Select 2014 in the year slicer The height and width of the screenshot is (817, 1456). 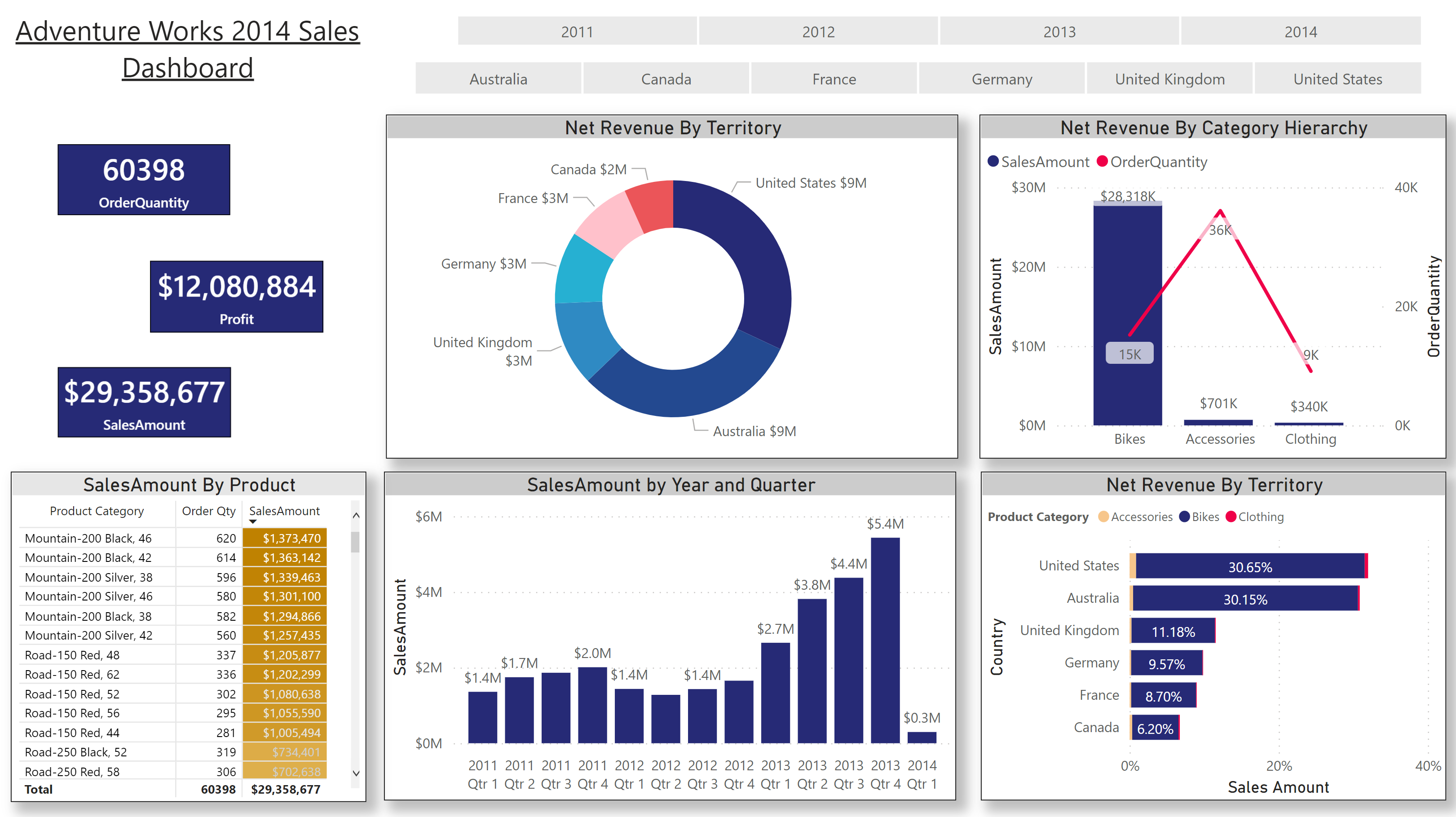click(x=1301, y=31)
